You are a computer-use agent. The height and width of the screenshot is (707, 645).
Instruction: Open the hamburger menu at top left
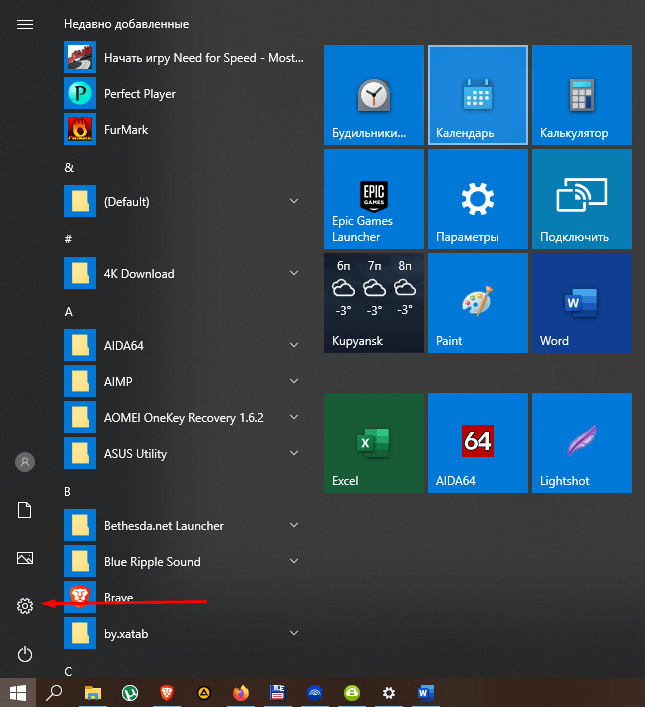25,24
